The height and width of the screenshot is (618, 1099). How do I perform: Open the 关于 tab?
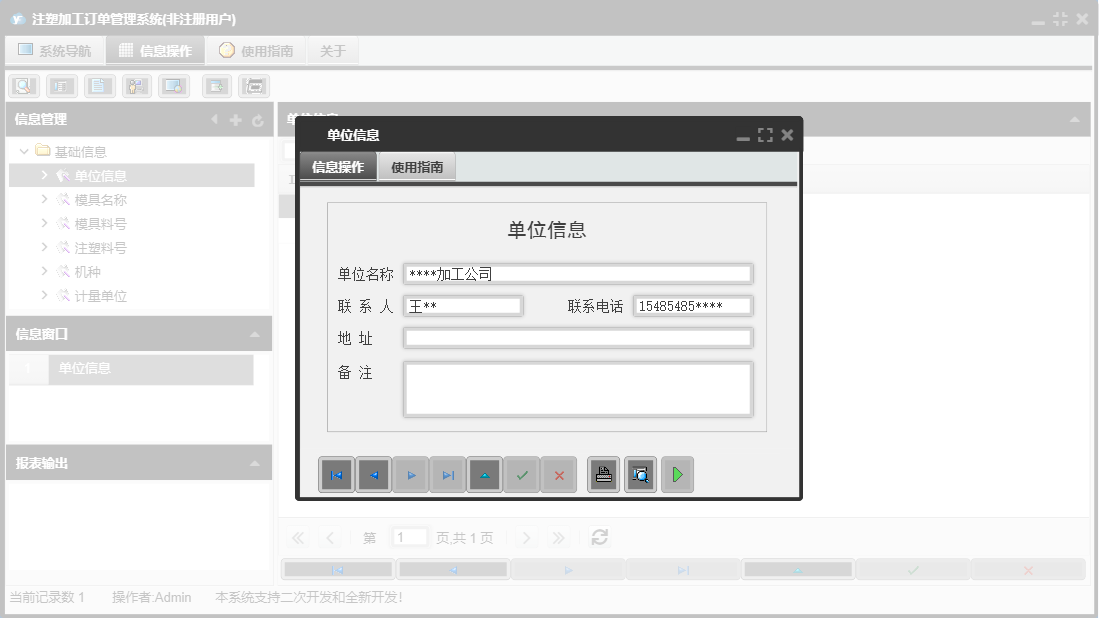tap(333, 50)
